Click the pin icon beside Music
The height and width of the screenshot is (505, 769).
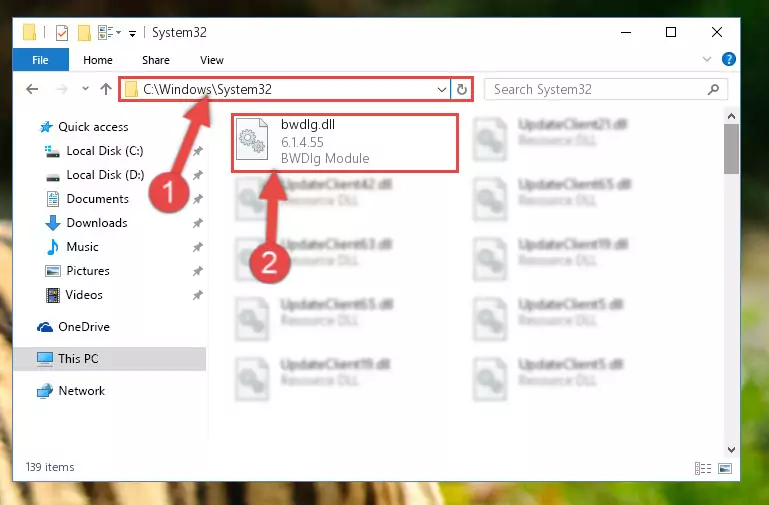click(198, 248)
